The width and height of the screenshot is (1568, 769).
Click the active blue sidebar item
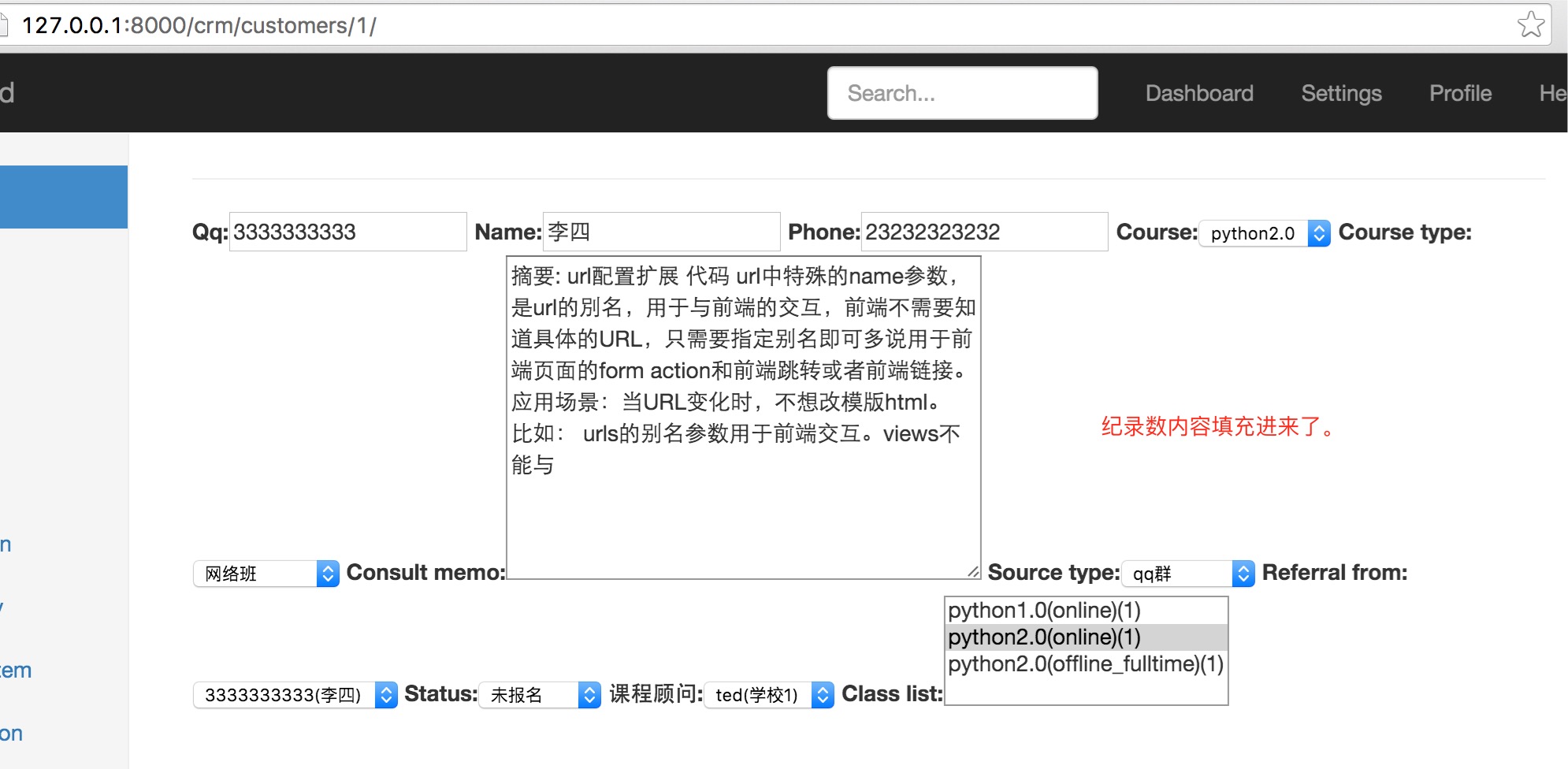click(x=64, y=197)
